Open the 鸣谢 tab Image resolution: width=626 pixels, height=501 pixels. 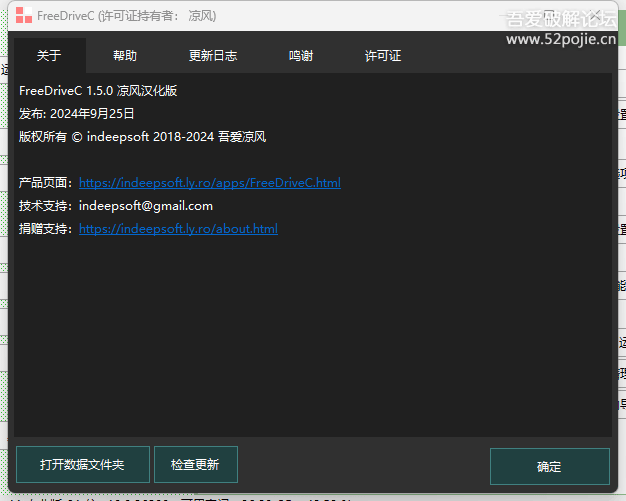[301, 55]
